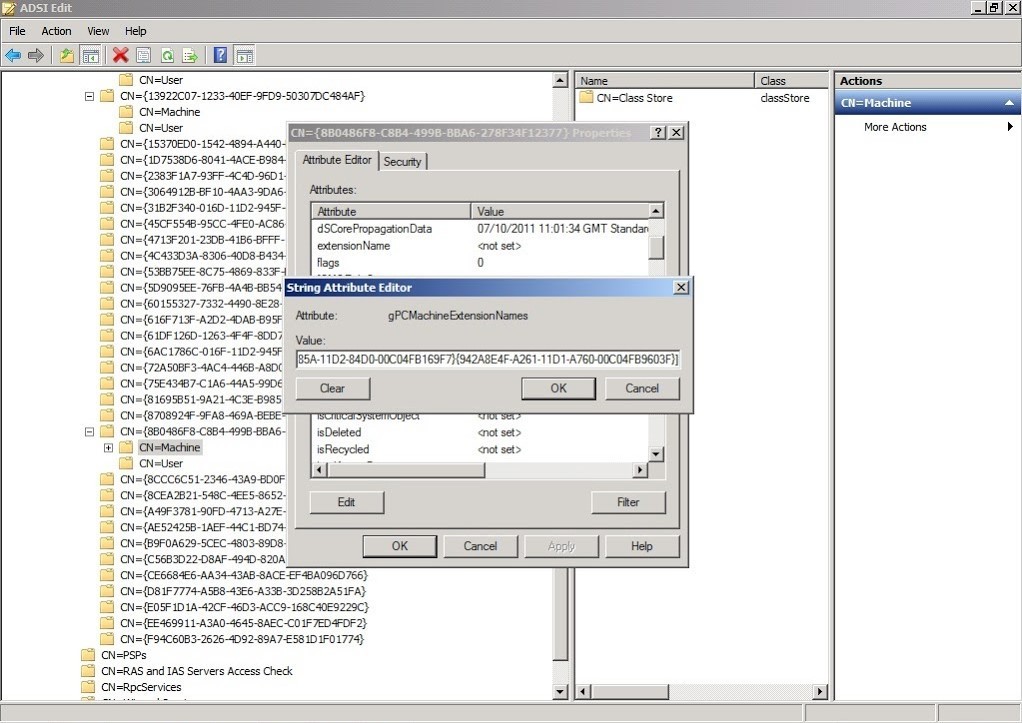The image size is (1022, 723).
Task: Select CN={D81F7774-A5B8-43E6 tree item
Action: pyautogui.click(x=242, y=591)
